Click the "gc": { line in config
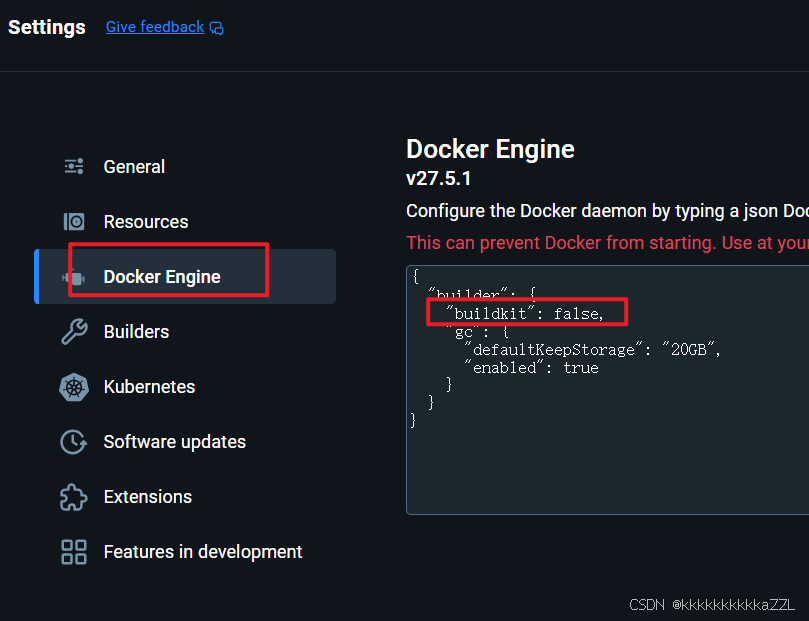This screenshot has width=809, height=621. tap(478, 332)
